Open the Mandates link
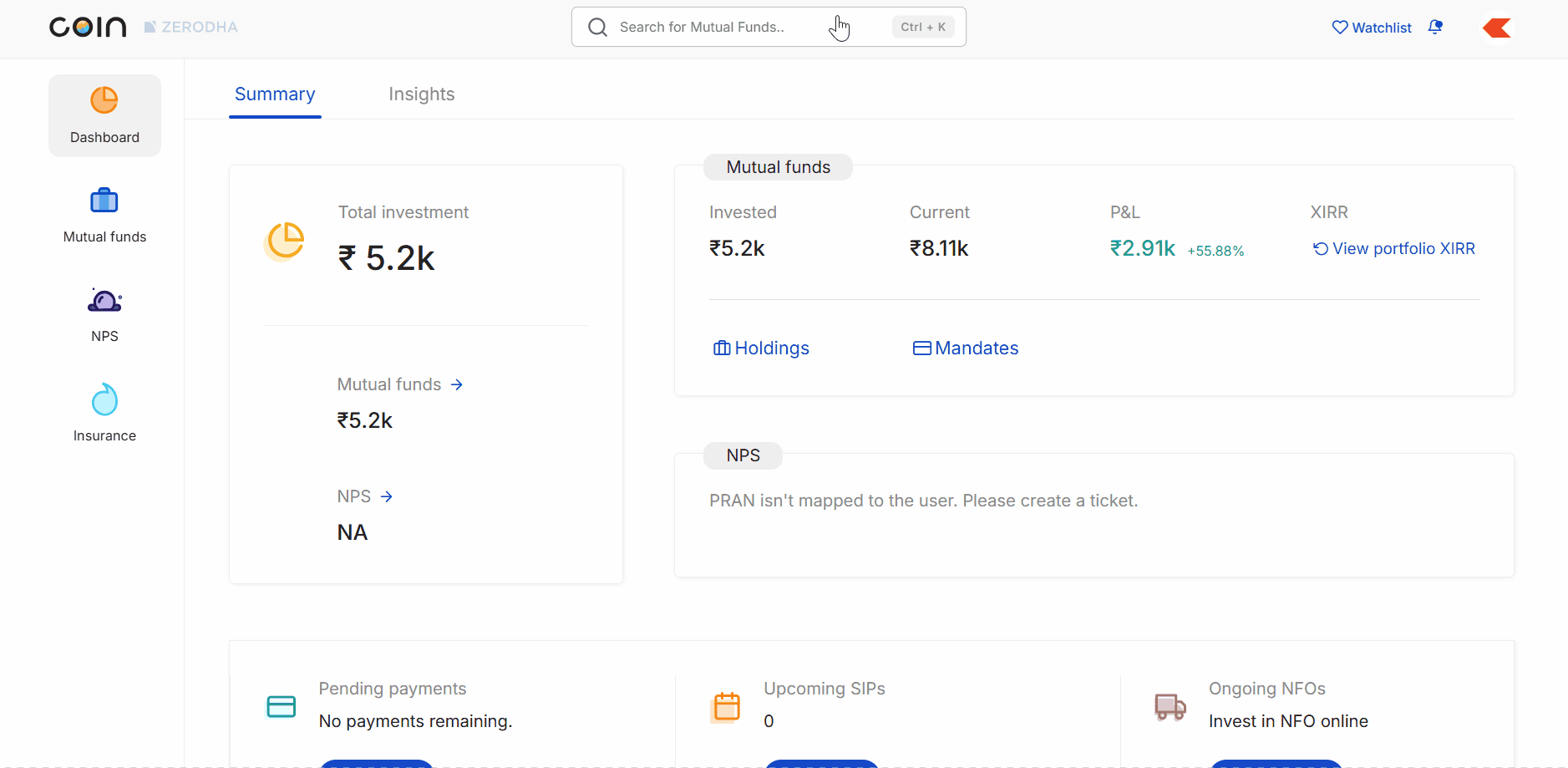The height and width of the screenshot is (768, 1568). coord(966,348)
